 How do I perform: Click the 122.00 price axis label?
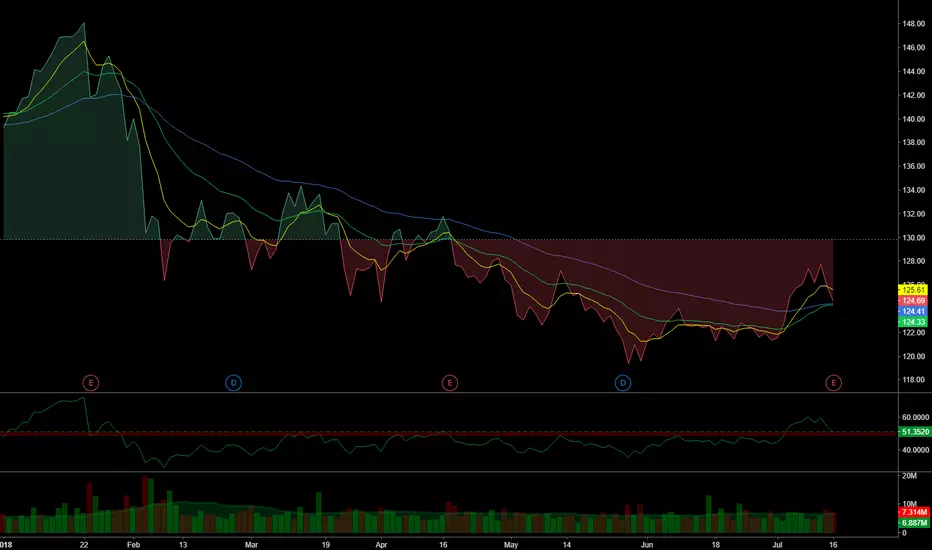[x=914, y=332]
